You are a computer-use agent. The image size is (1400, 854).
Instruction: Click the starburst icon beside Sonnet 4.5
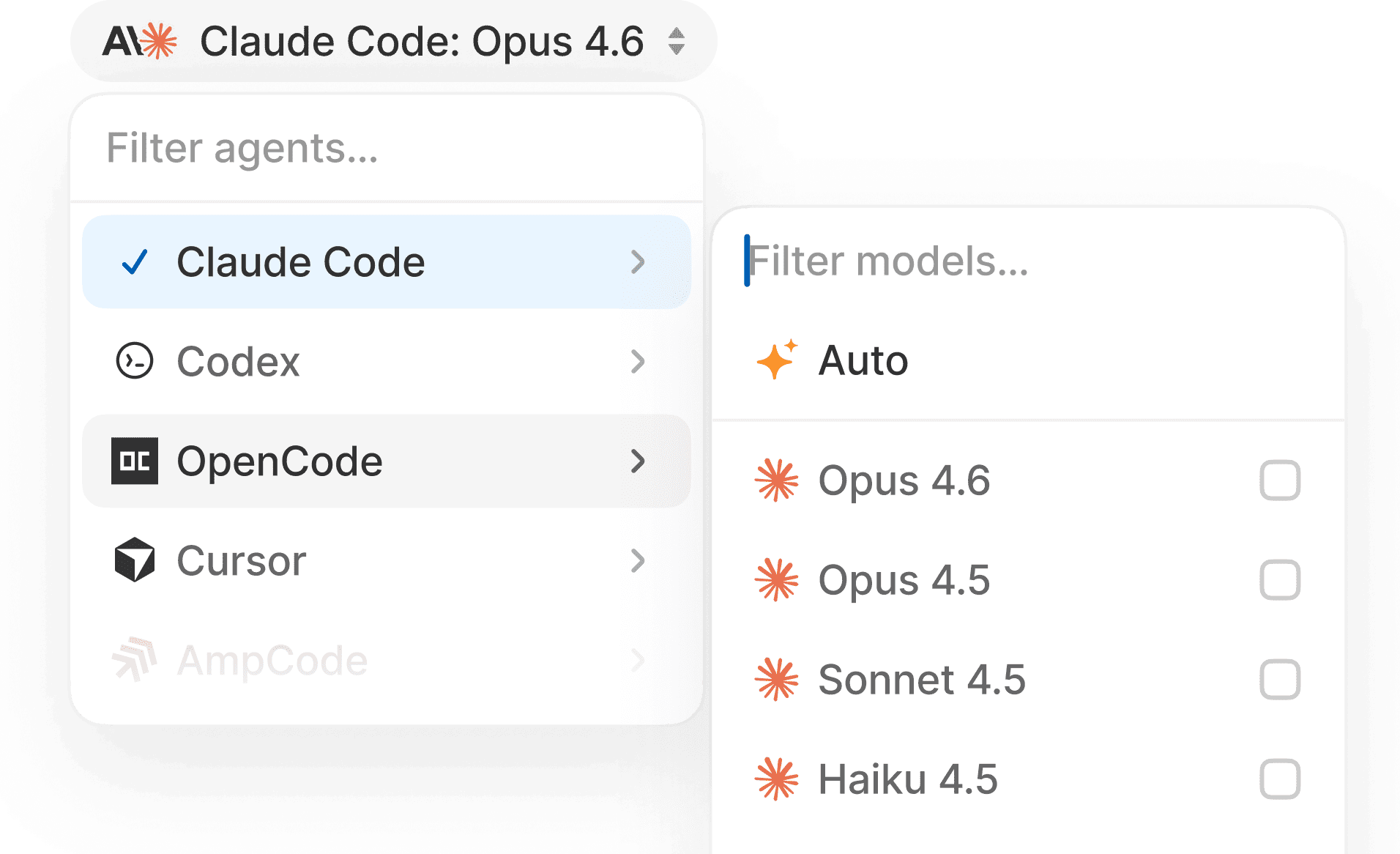pos(776,680)
